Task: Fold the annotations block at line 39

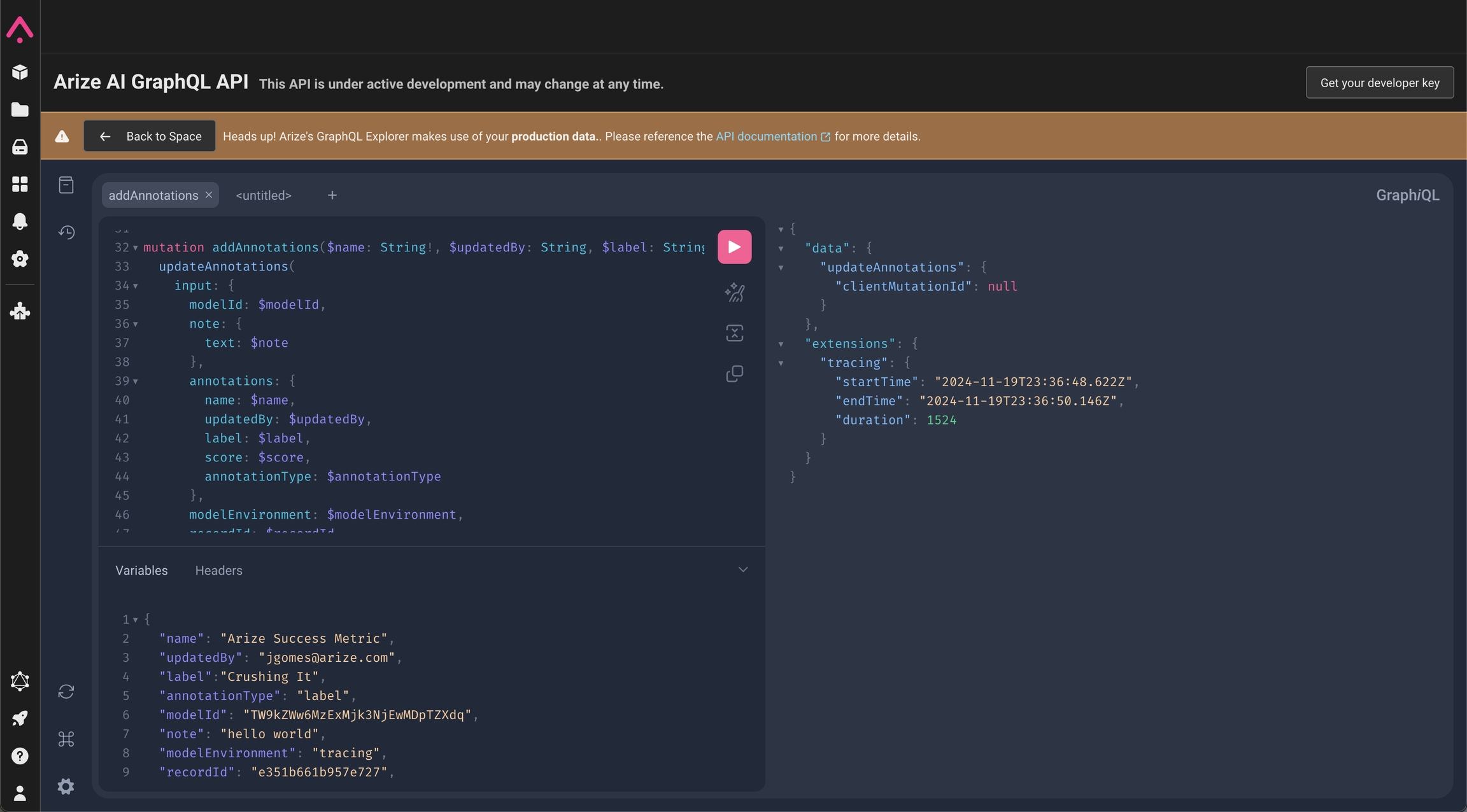Action: coord(136,381)
